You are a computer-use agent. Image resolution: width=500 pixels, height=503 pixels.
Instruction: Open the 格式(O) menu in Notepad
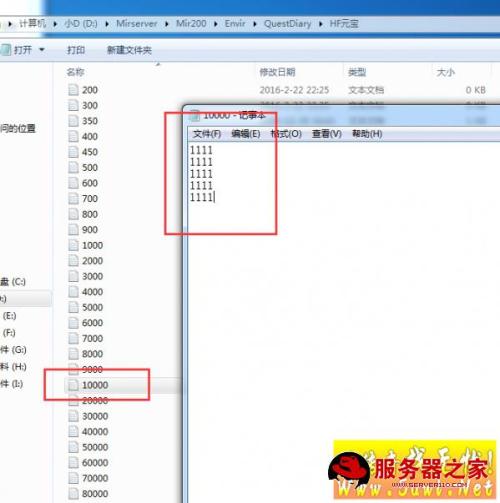(x=286, y=134)
